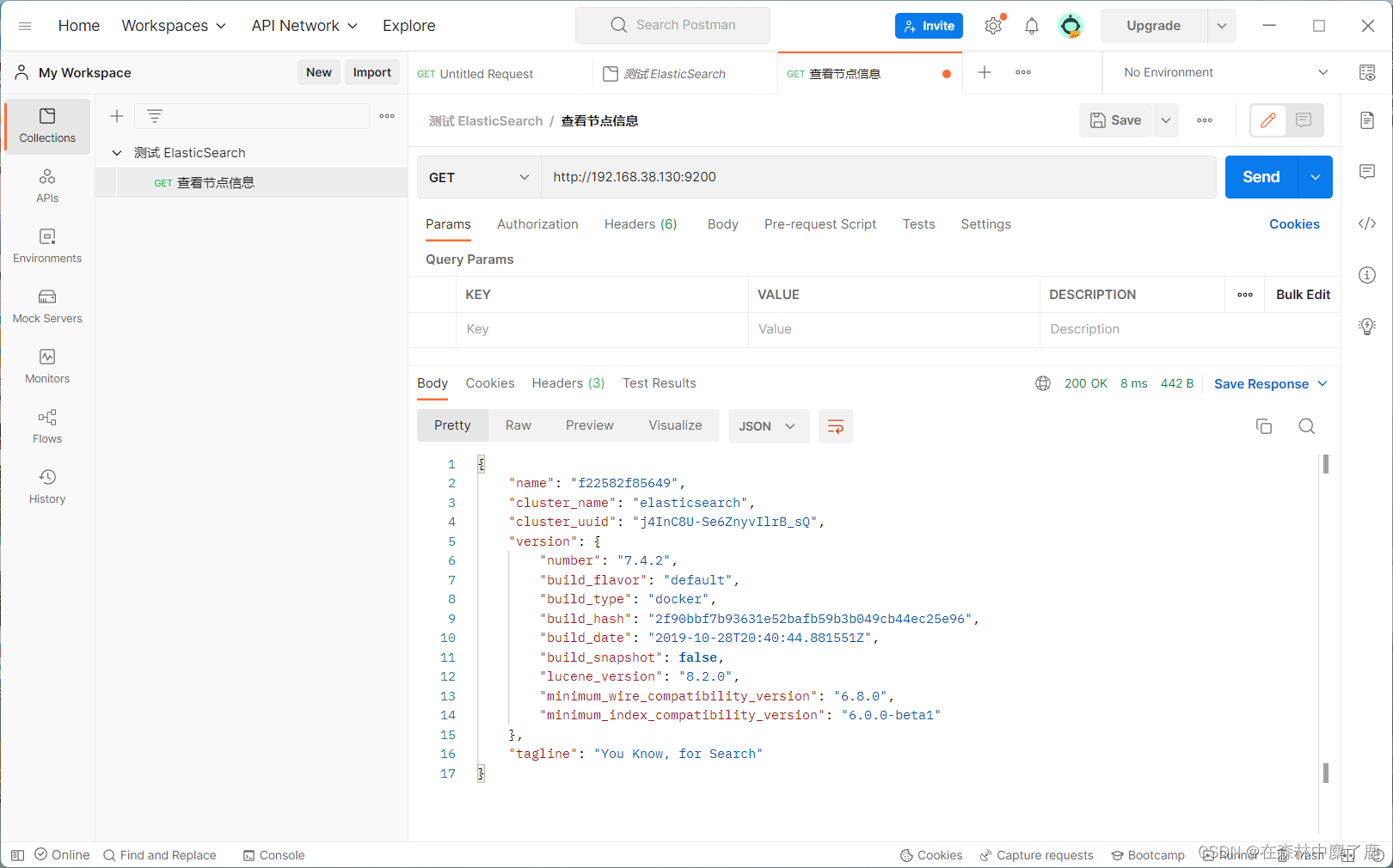Image resolution: width=1393 pixels, height=868 pixels.
Task: Open Flows in the sidebar
Action: tap(47, 427)
